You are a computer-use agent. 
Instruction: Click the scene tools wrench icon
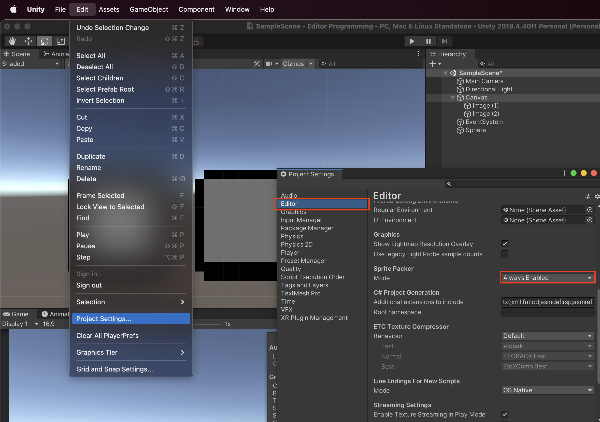(257, 64)
